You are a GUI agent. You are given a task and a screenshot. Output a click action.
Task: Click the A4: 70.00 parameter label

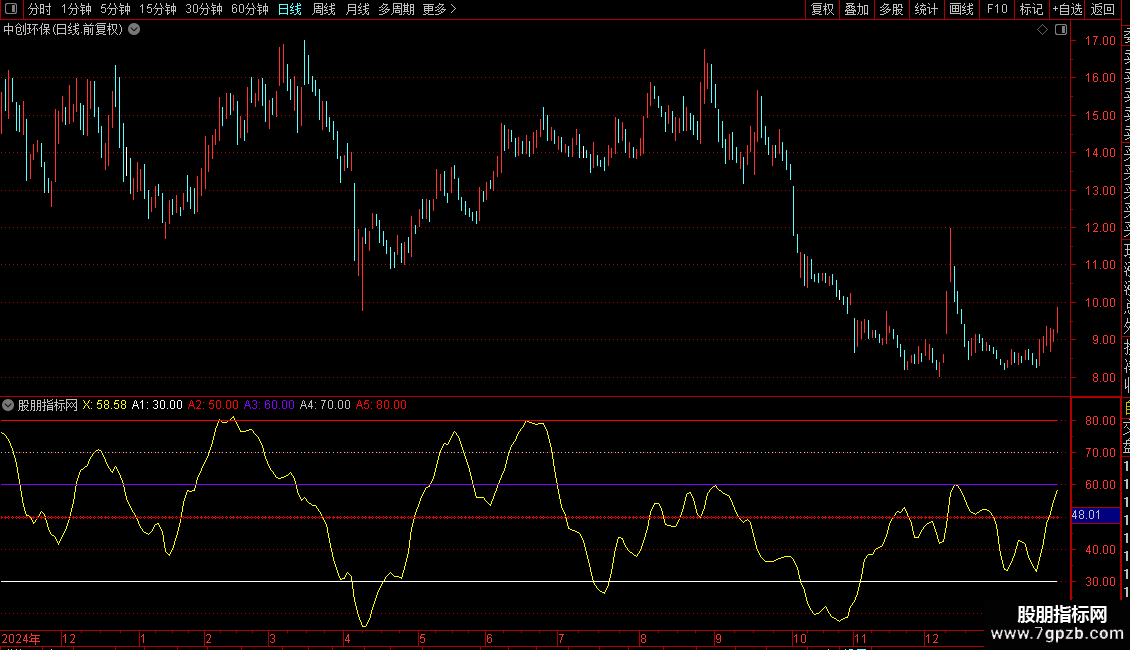point(325,405)
